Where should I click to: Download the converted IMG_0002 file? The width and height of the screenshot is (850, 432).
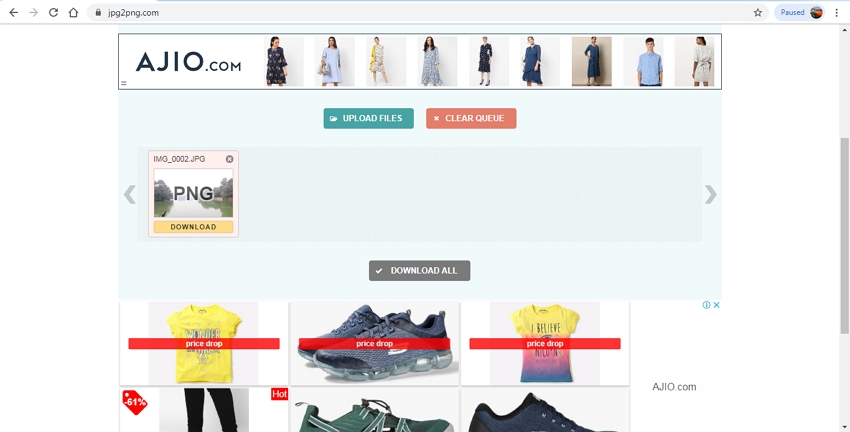tap(193, 227)
